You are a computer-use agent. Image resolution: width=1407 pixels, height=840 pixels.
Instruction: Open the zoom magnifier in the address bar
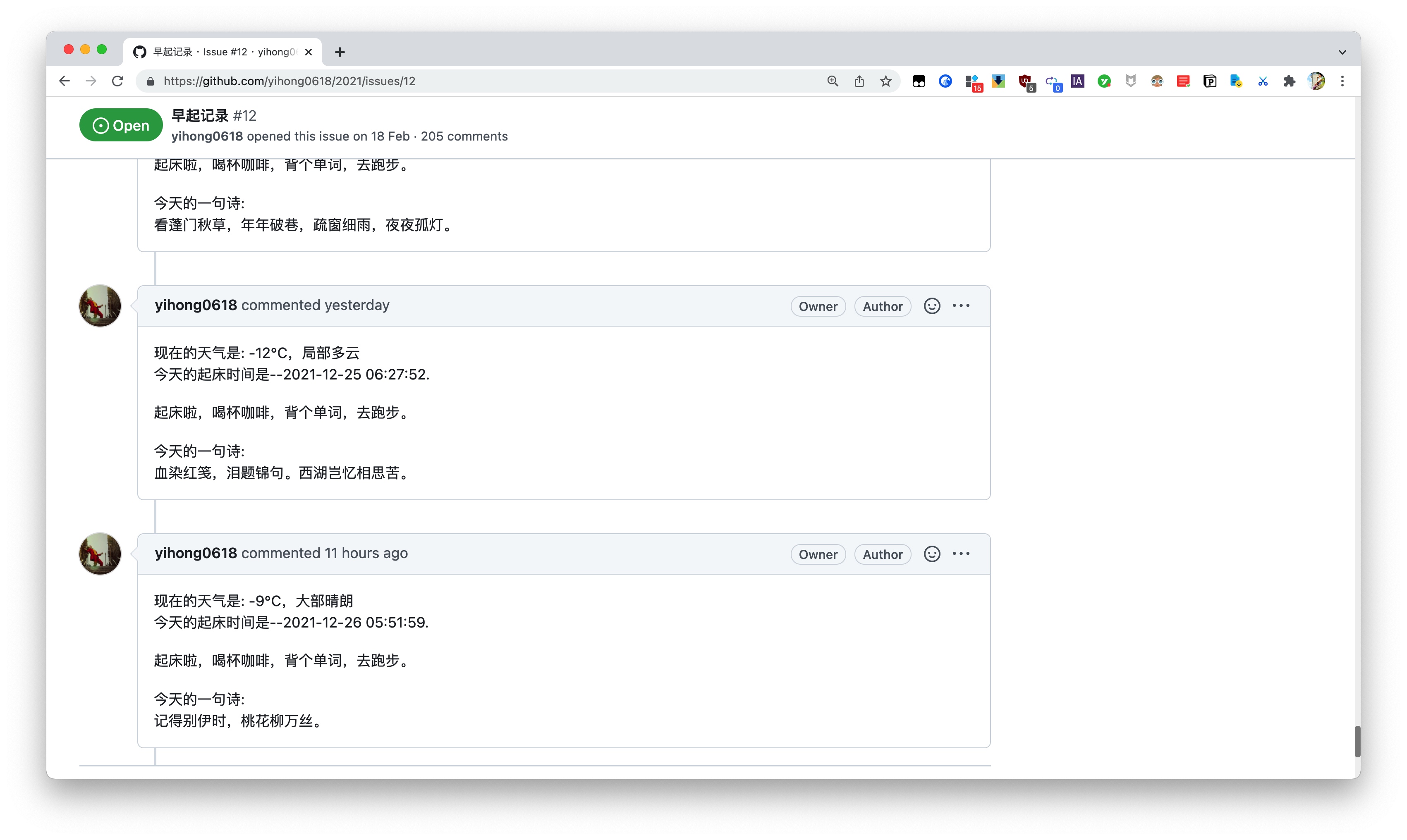(832, 81)
